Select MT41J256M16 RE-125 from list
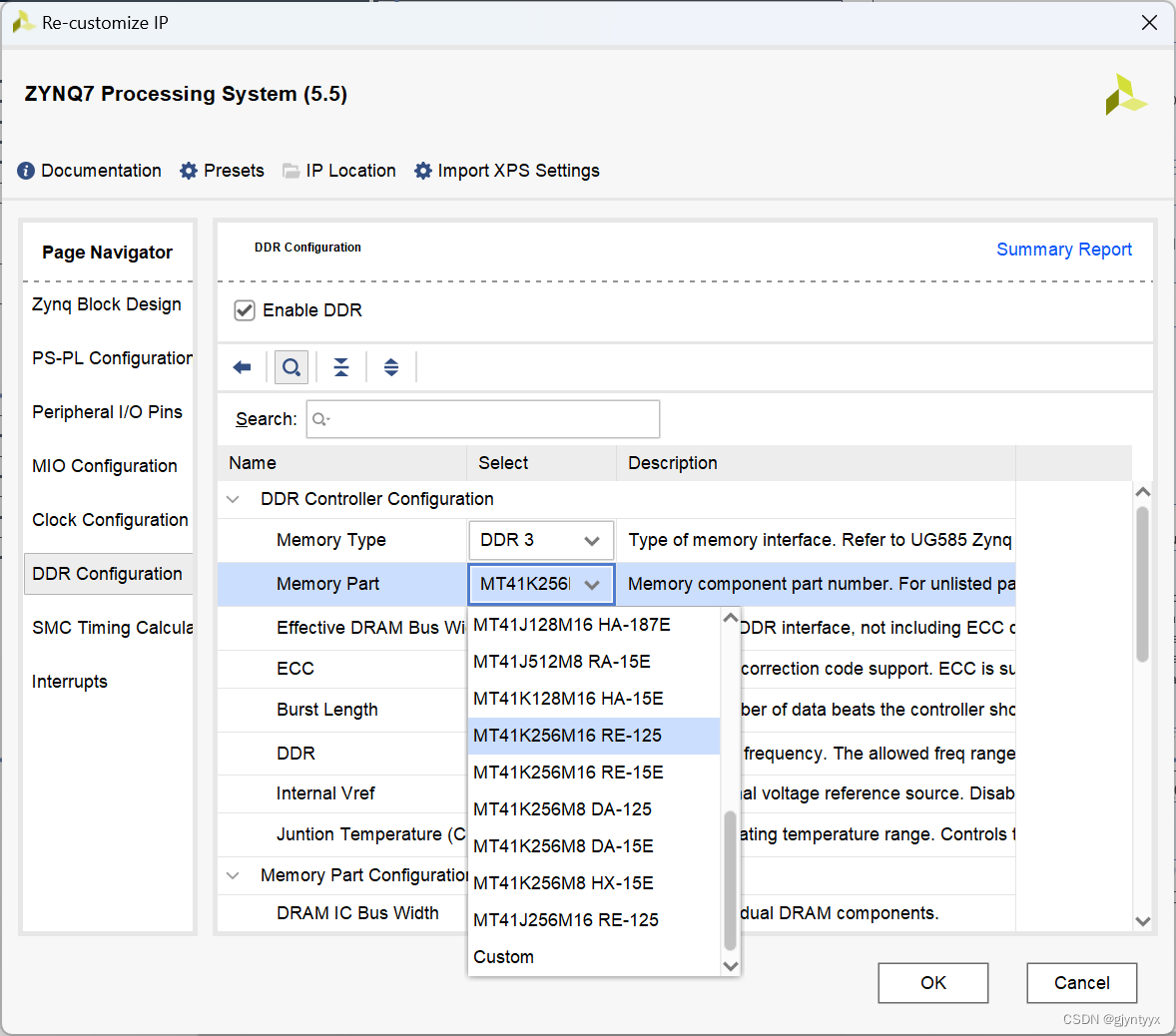The image size is (1176, 1036). click(x=593, y=920)
